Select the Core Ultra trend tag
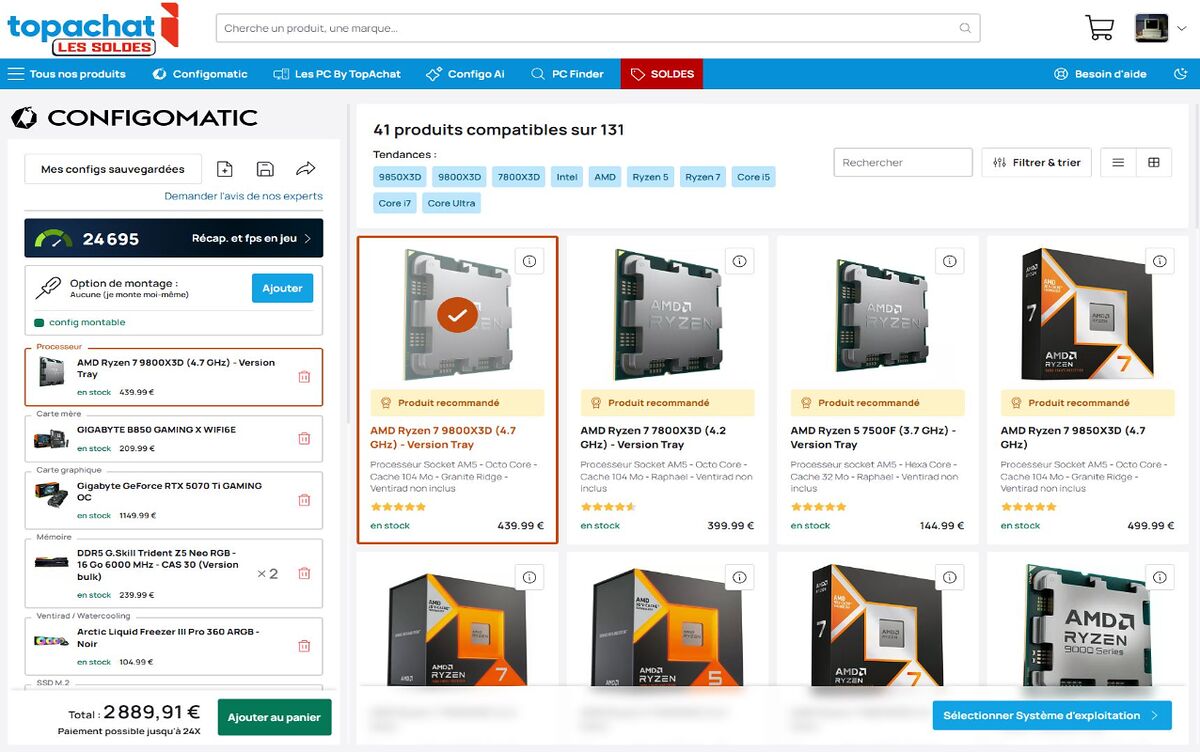 pos(452,203)
